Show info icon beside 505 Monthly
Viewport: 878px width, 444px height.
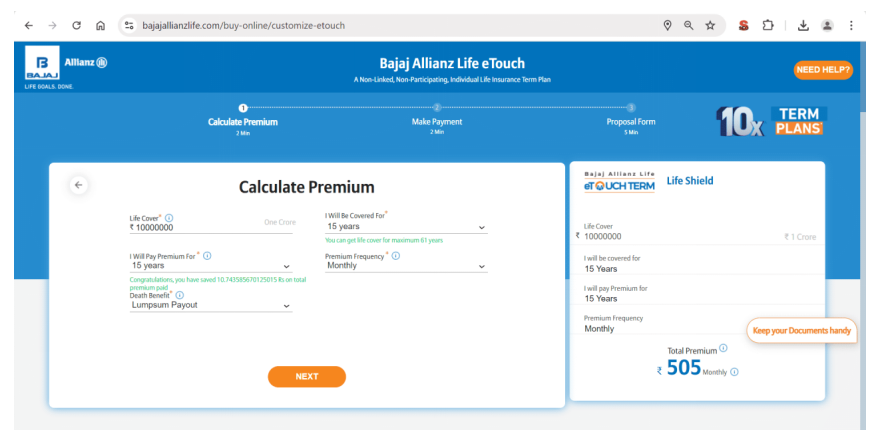735,372
